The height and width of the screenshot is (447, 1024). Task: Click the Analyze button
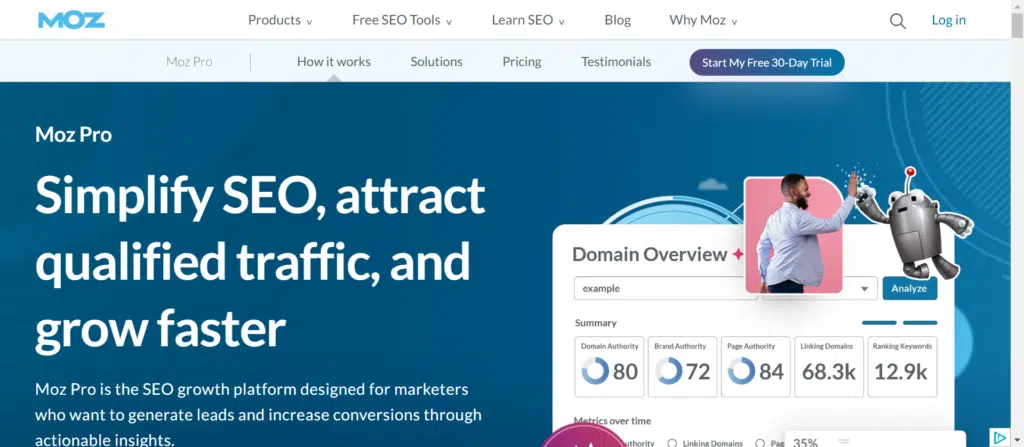tap(909, 288)
